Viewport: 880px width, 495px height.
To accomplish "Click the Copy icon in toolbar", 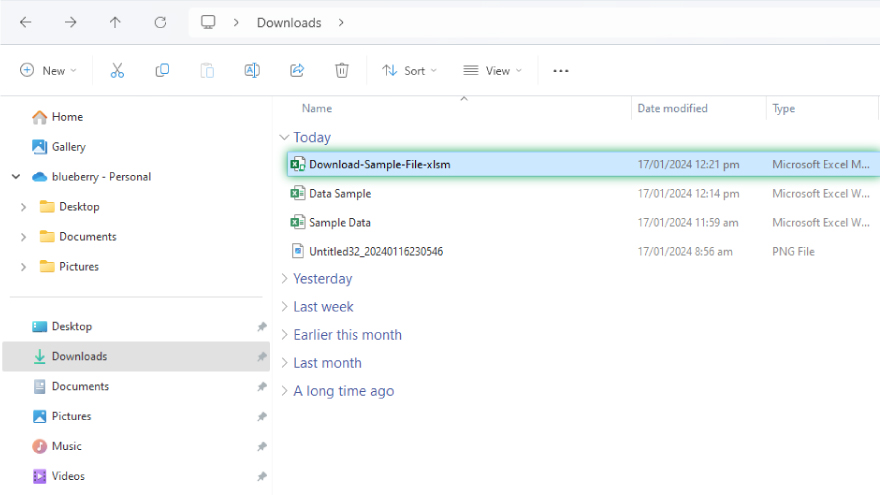I will tap(162, 71).
